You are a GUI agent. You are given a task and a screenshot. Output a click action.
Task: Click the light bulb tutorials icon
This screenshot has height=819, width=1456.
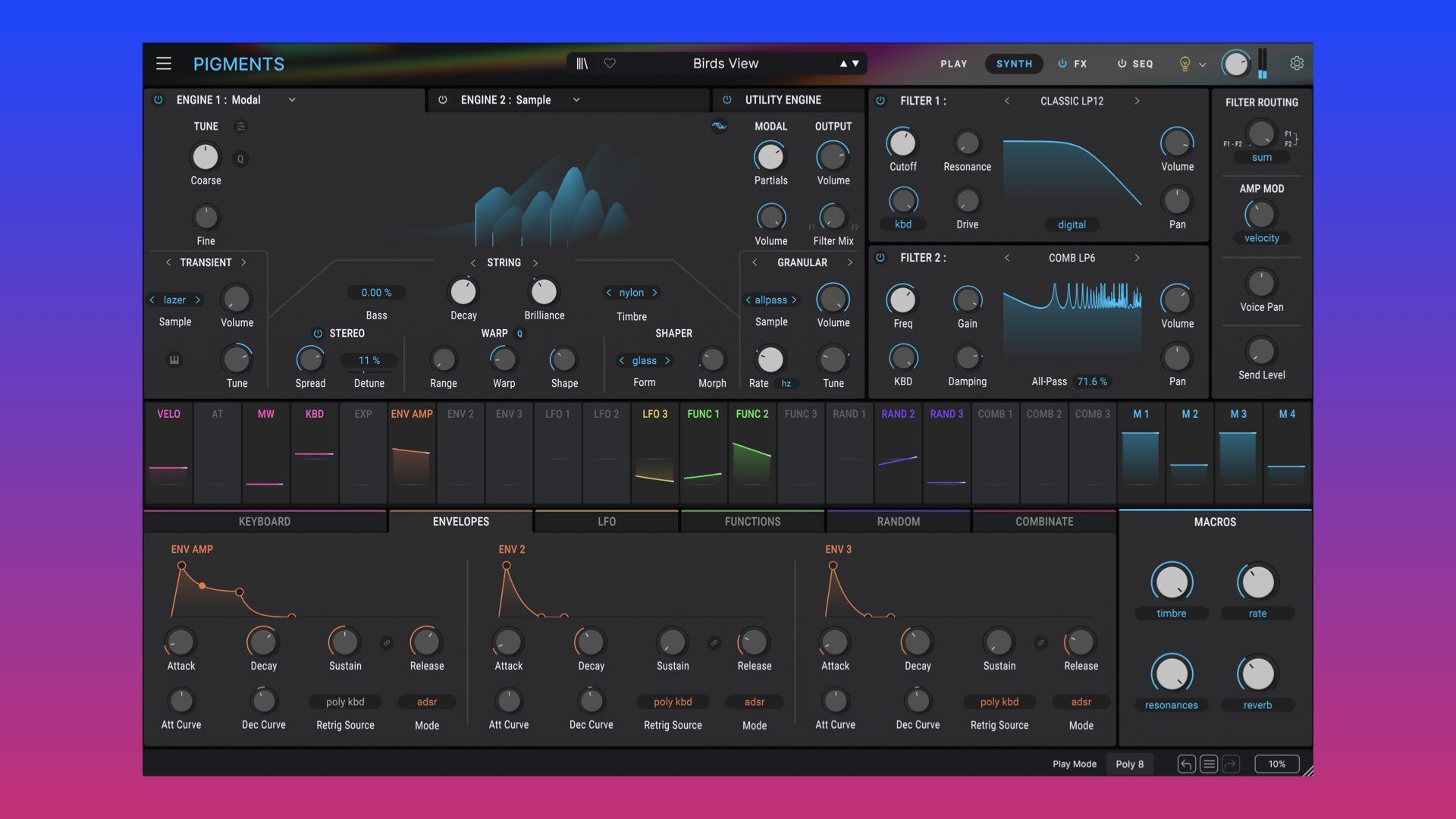tap(1184, 64)
